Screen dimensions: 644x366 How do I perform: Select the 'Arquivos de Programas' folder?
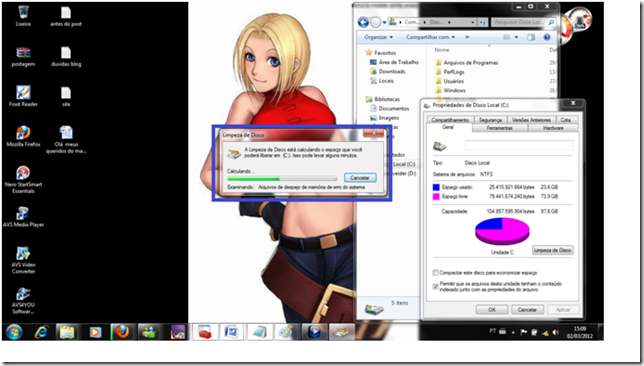(x=466, y=63)
